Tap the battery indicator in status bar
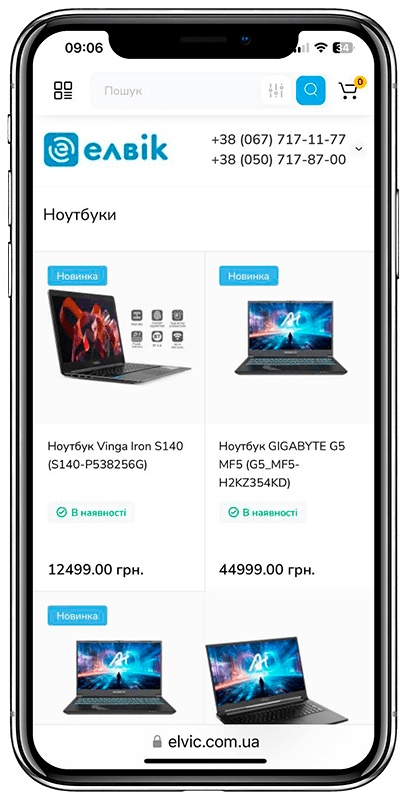The image size is (407, 800). pos(342,48)
